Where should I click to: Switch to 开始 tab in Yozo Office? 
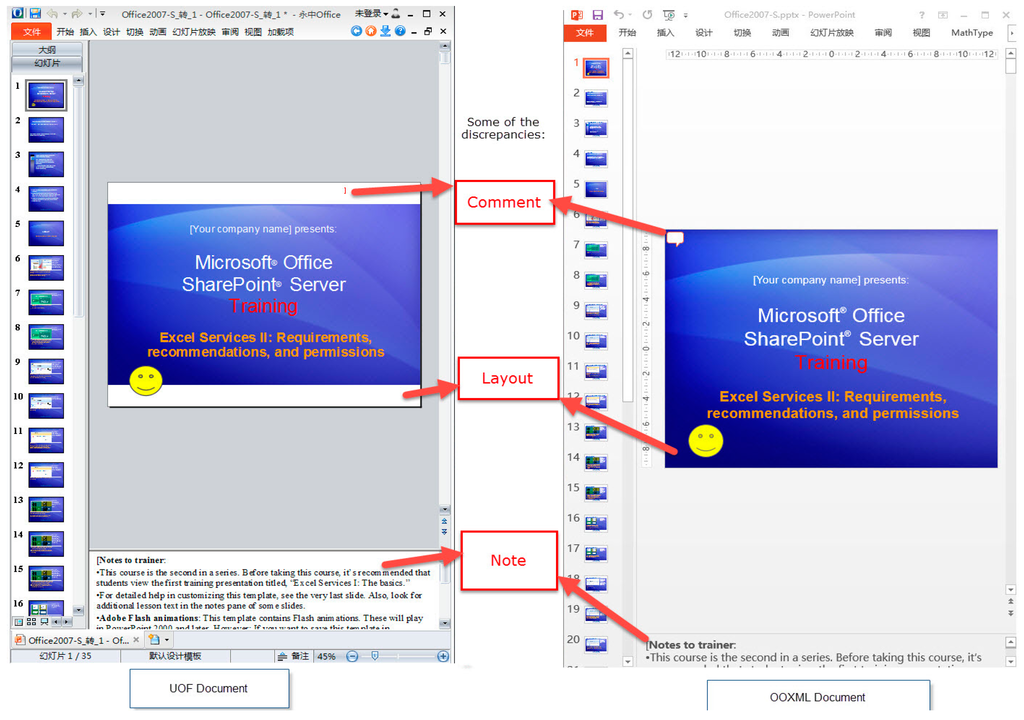point(65,31)
